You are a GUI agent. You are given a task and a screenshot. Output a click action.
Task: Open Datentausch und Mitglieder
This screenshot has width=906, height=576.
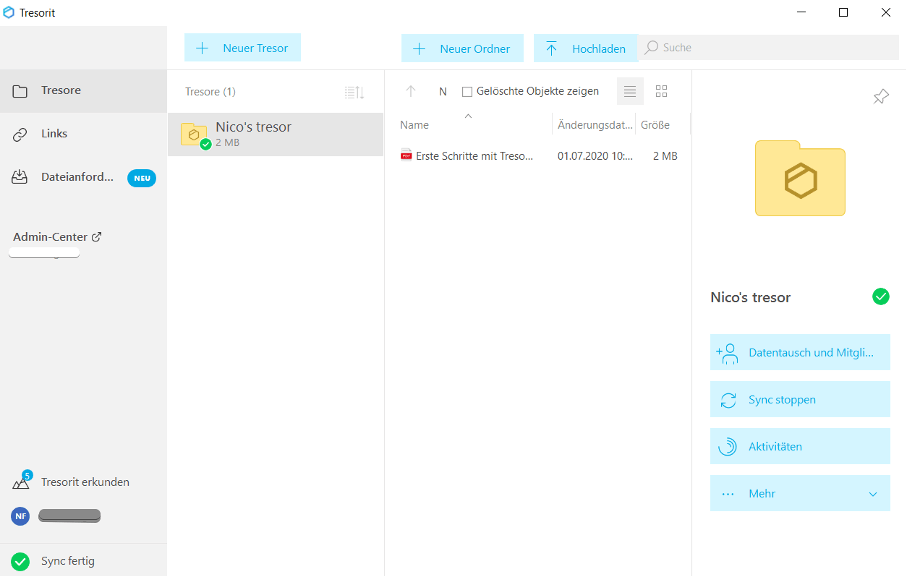tap(800, 352)
